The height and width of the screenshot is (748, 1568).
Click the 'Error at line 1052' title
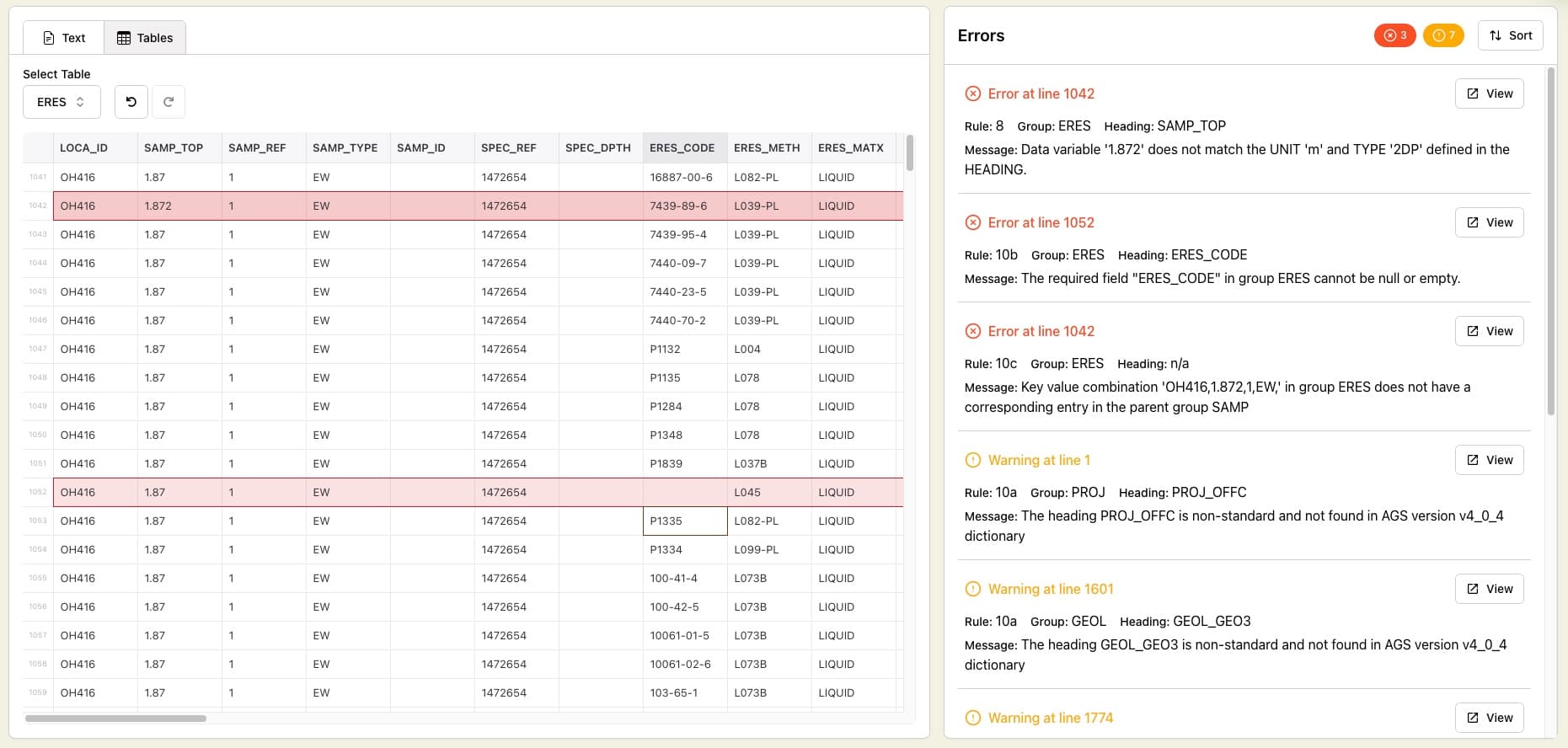tap(1041, 222)
